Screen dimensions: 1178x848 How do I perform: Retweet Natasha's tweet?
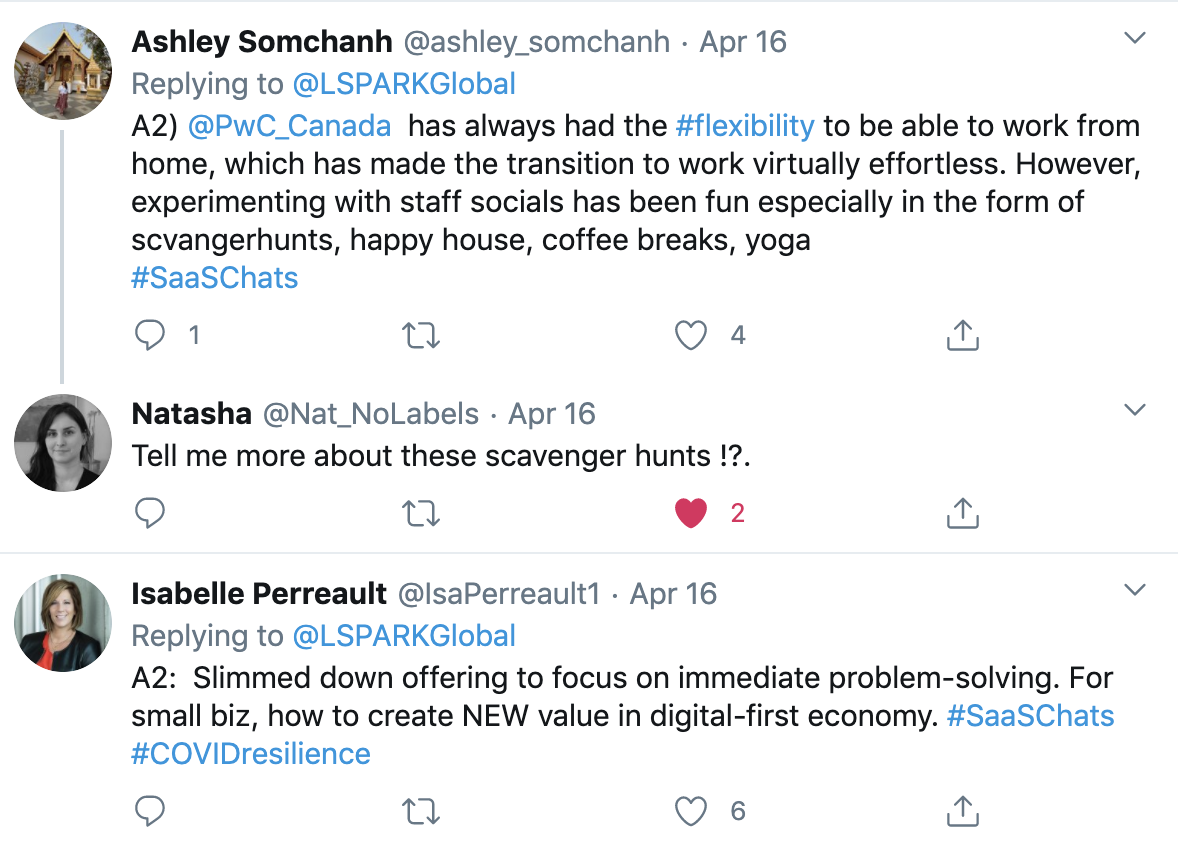(x=421, y=513)
